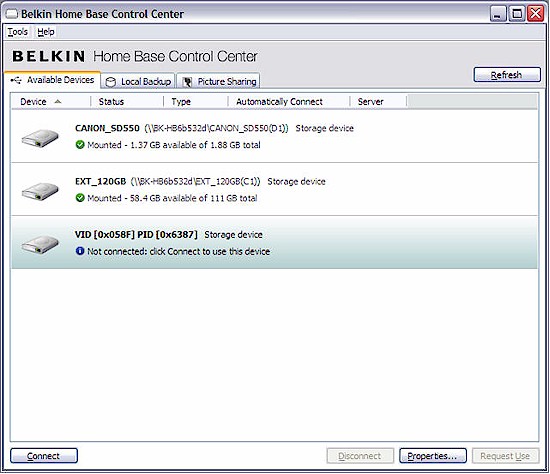Open the Help menu

click(46, 32)
